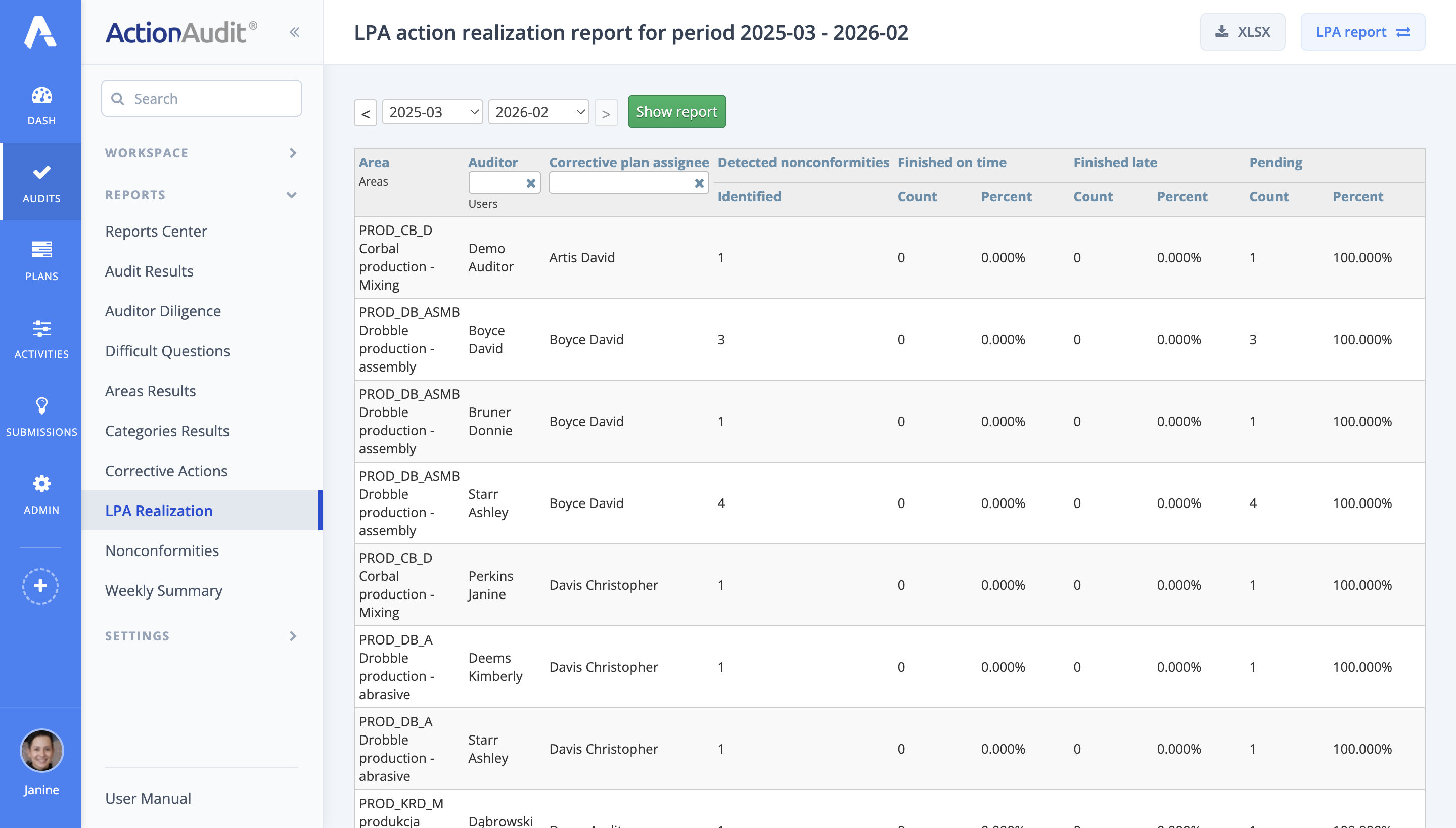Open Janine's profile avatar
This screenshot has width=1456, height=828.
(x=40, y=751)
